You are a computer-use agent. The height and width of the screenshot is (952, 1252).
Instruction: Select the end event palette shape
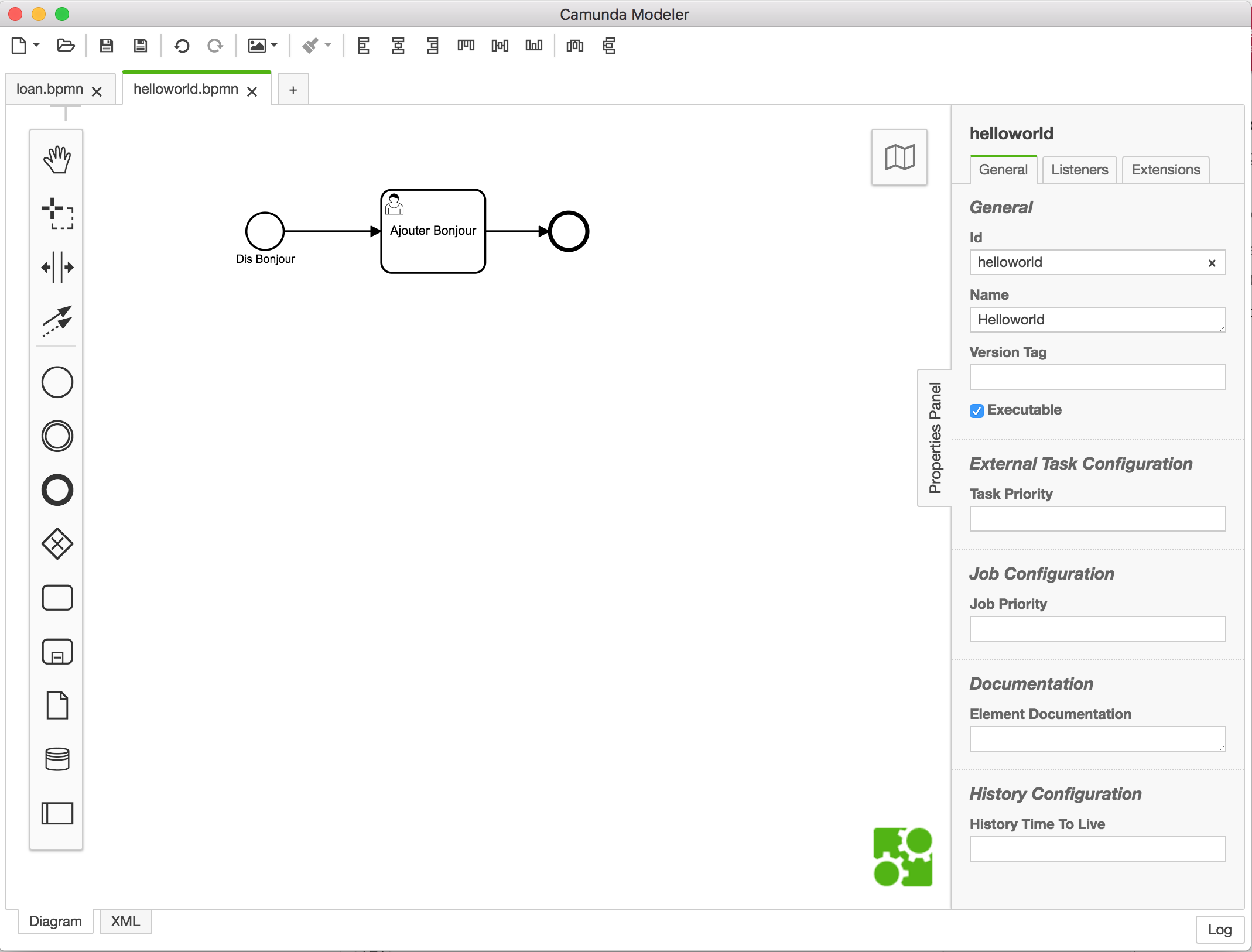tap(57, 490)
